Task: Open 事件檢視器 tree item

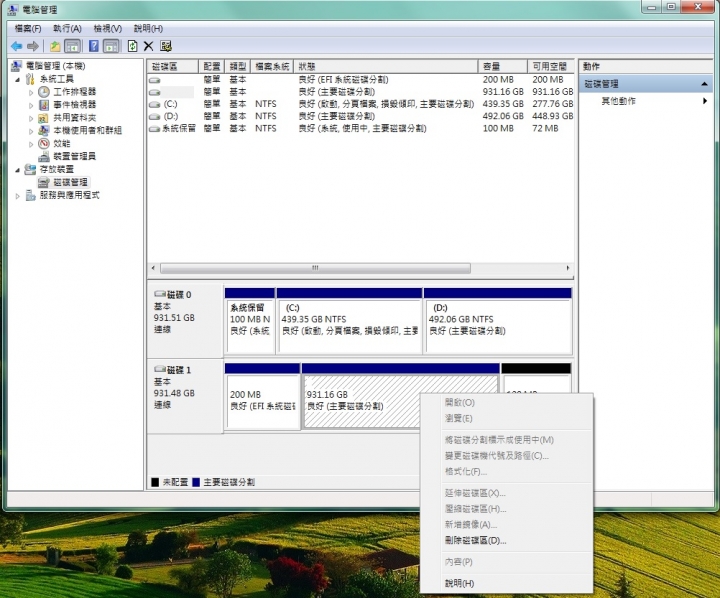Action: (x=74, y=105)
